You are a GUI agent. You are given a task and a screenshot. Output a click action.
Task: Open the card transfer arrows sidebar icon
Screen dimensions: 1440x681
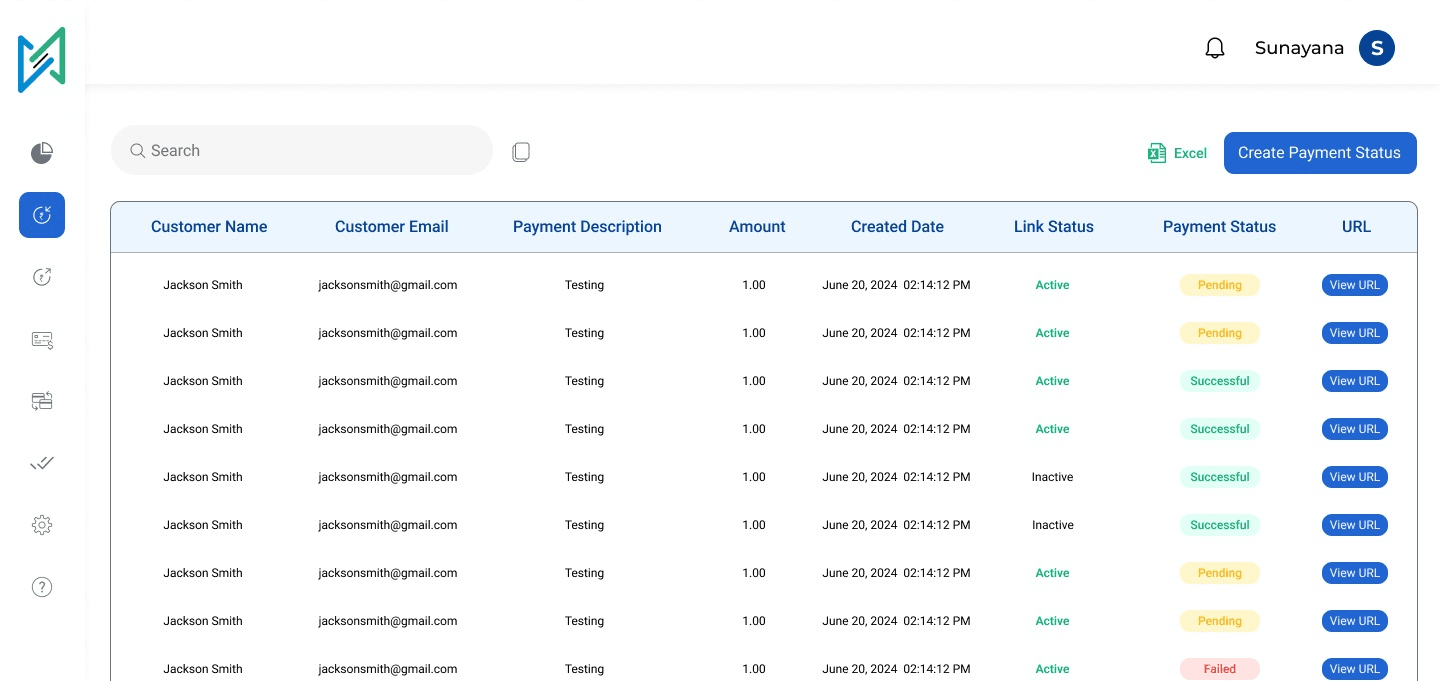(42, 401)
